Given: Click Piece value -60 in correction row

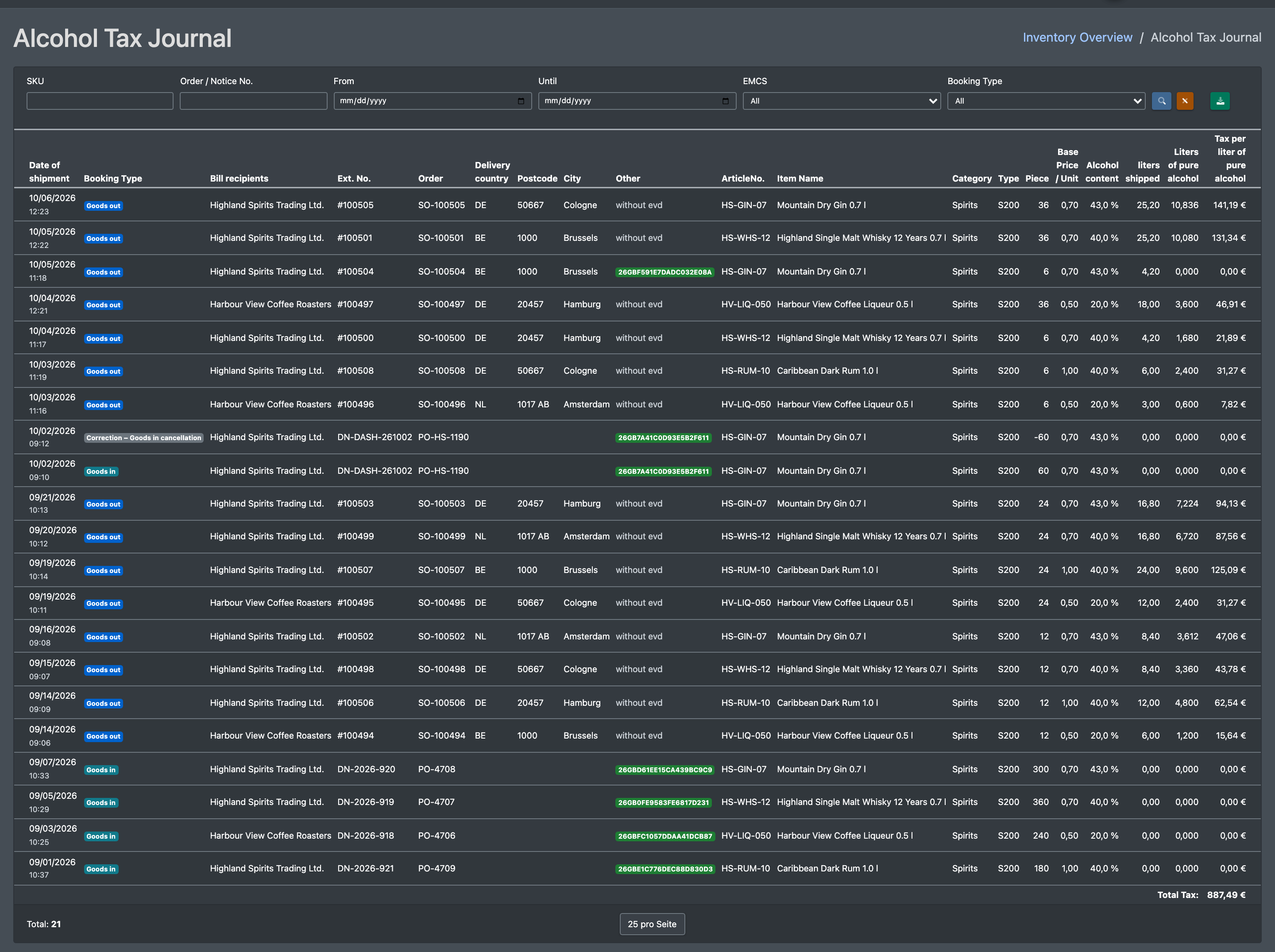Looking at the screenshot, I should tap(1041, 437).
